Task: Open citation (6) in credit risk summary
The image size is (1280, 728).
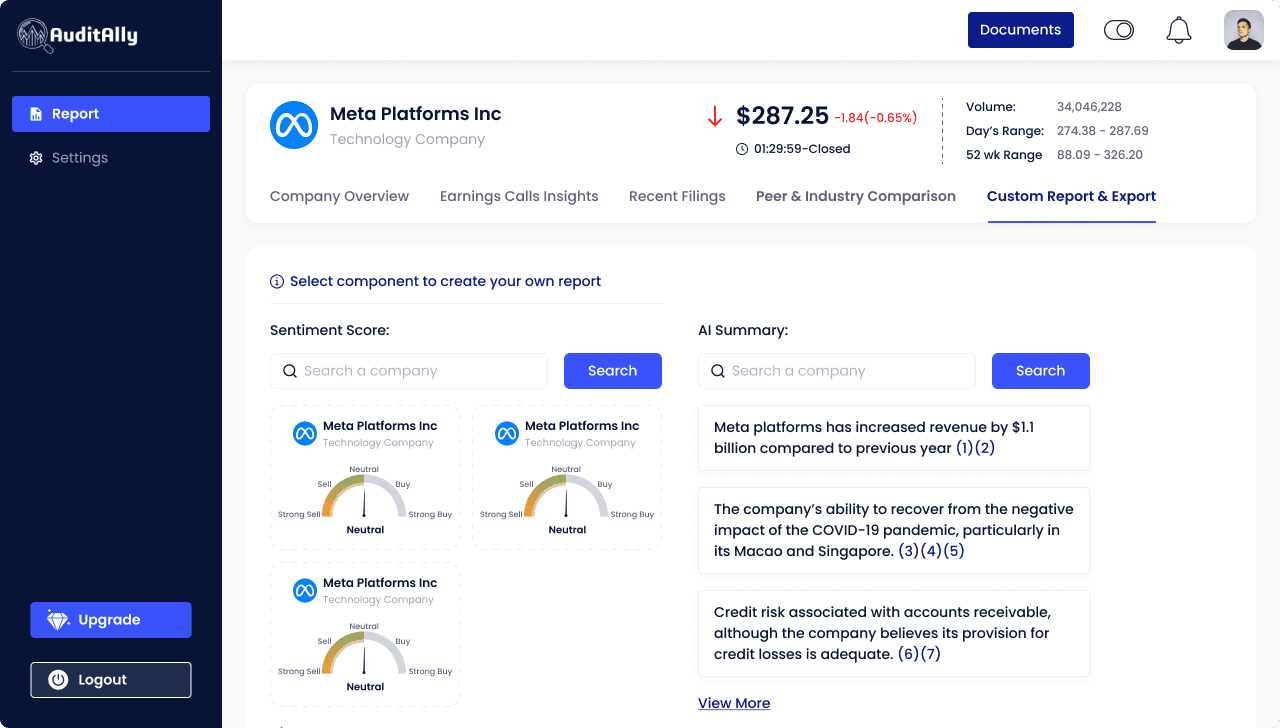Action: [x=908, y=654]
